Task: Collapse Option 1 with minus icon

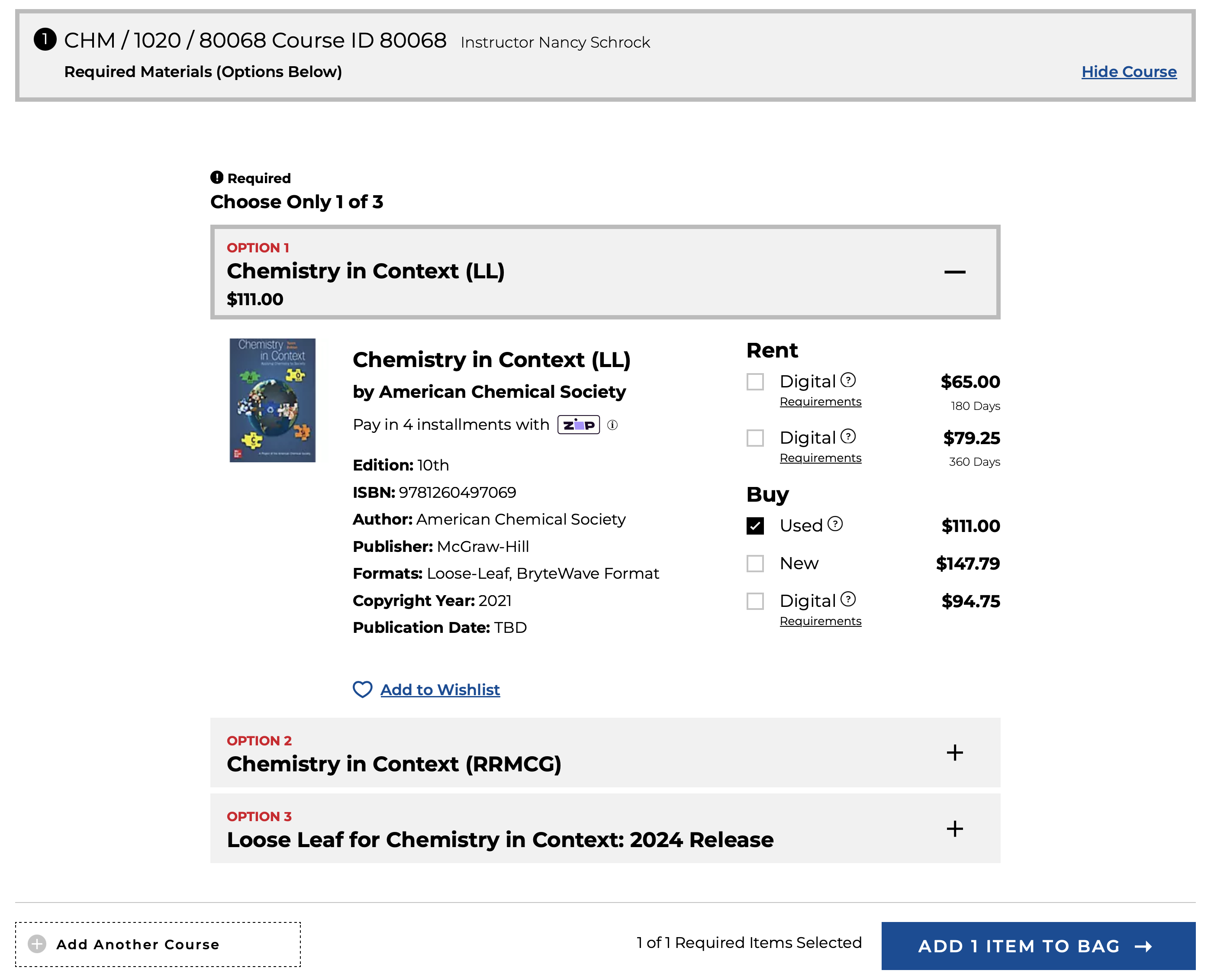Action: 954,272
